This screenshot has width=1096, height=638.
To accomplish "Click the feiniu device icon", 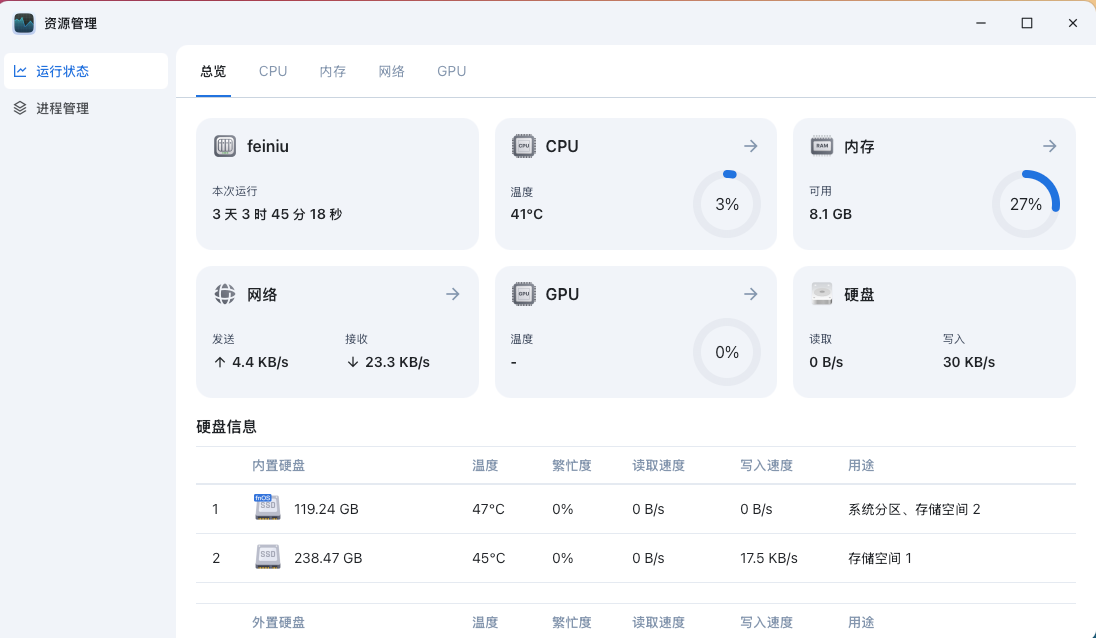I will (225, 146).
